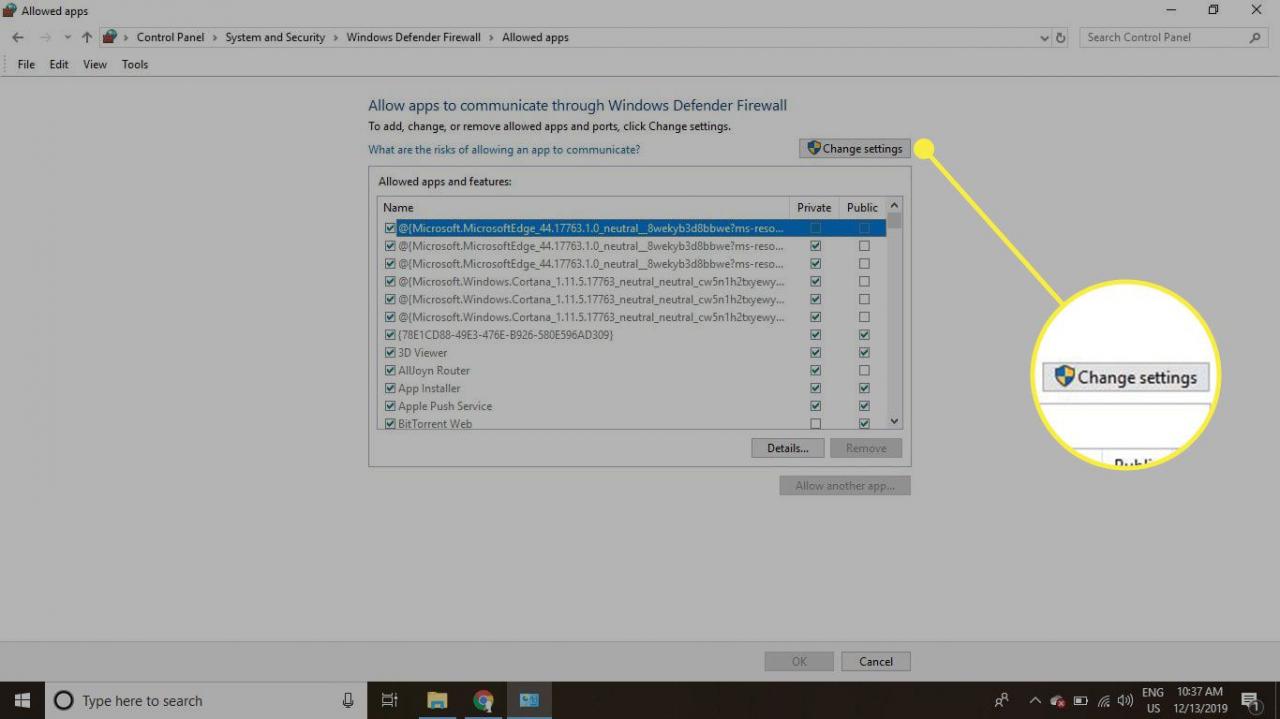
Task: Click the Cortana microphone icon
Action: coord(348,700)
